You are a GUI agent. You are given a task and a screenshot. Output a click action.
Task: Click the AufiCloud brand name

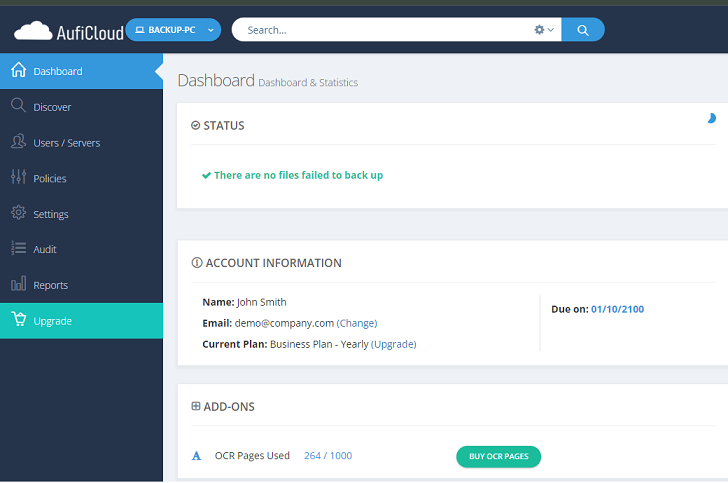click(x=90, y=33)
